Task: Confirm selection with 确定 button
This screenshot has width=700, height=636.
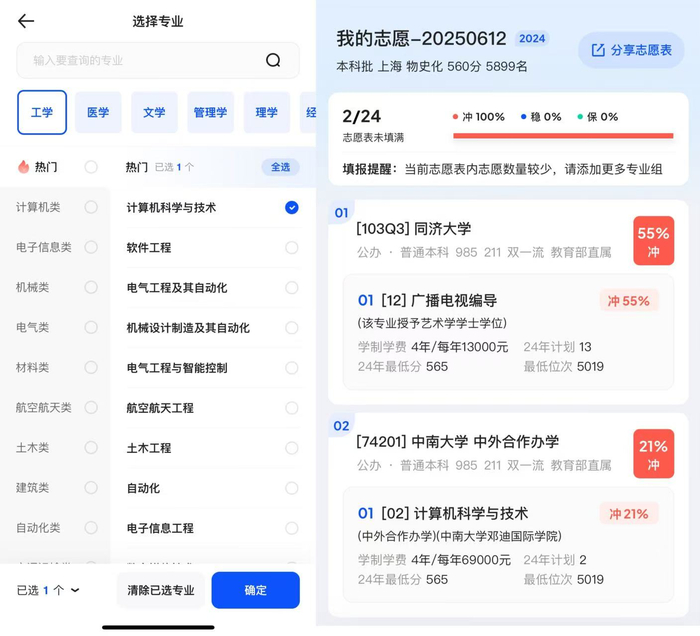Action: 255,590
